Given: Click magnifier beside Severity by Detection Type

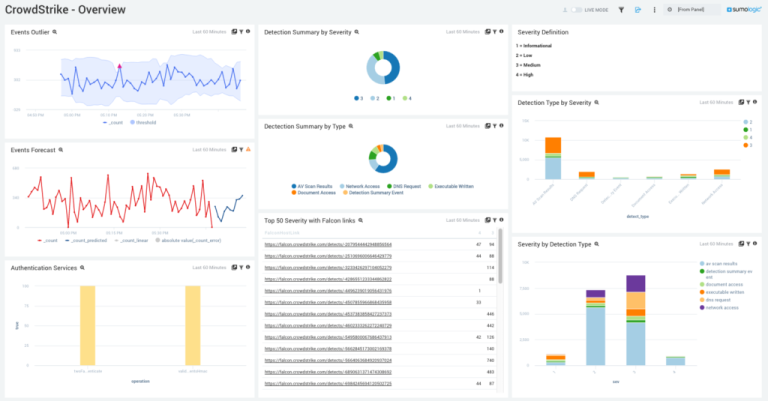Looking at the screenshot, I should tap(597, 244).
